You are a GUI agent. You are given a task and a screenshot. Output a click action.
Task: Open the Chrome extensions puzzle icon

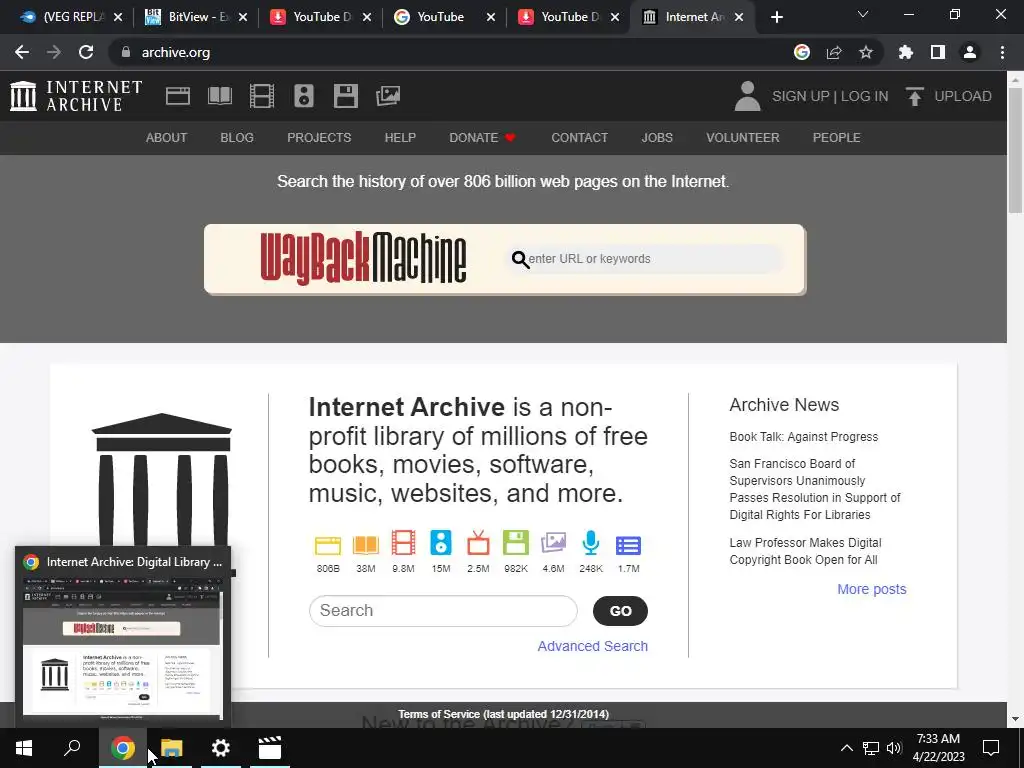(x=906, y=52)
